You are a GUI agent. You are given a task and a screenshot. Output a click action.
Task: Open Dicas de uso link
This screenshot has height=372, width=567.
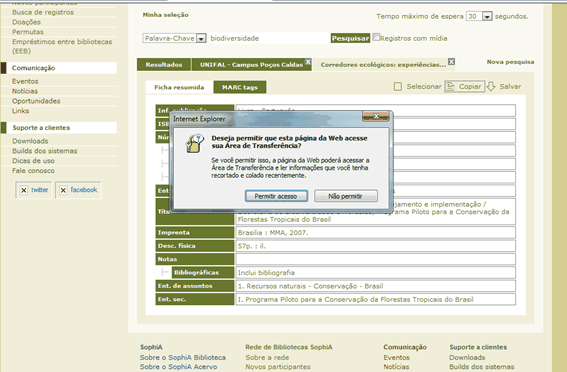click(x=33, y=161)
